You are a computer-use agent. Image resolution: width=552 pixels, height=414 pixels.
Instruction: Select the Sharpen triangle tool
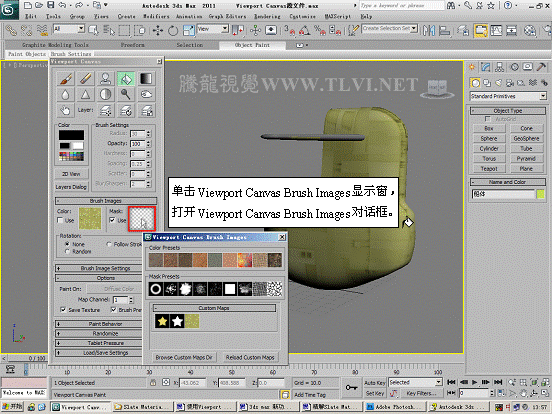point(86,94)
